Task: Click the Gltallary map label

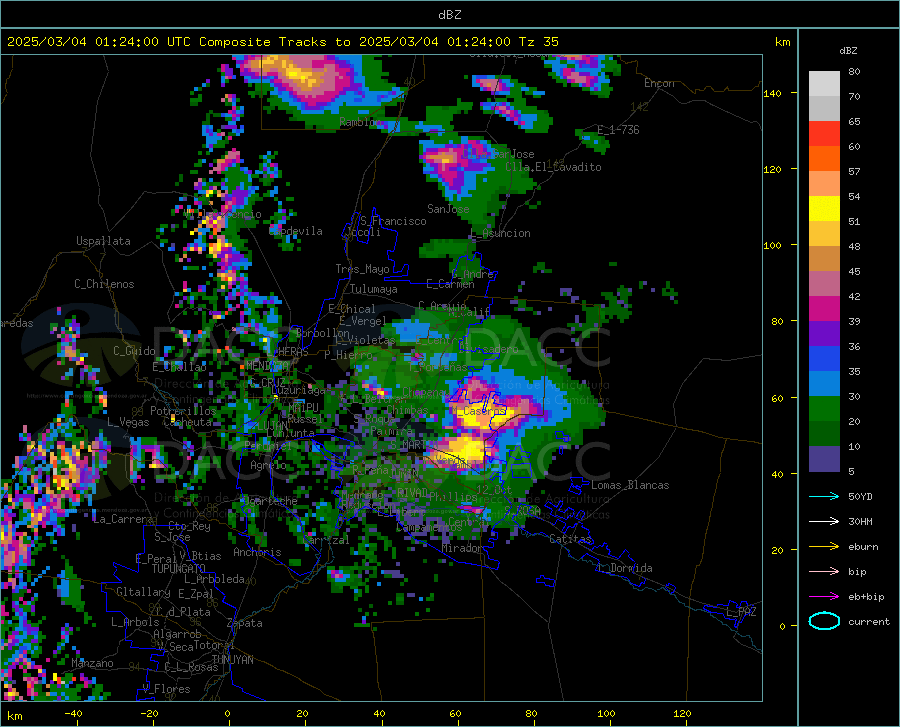Action: click(143, 592)
